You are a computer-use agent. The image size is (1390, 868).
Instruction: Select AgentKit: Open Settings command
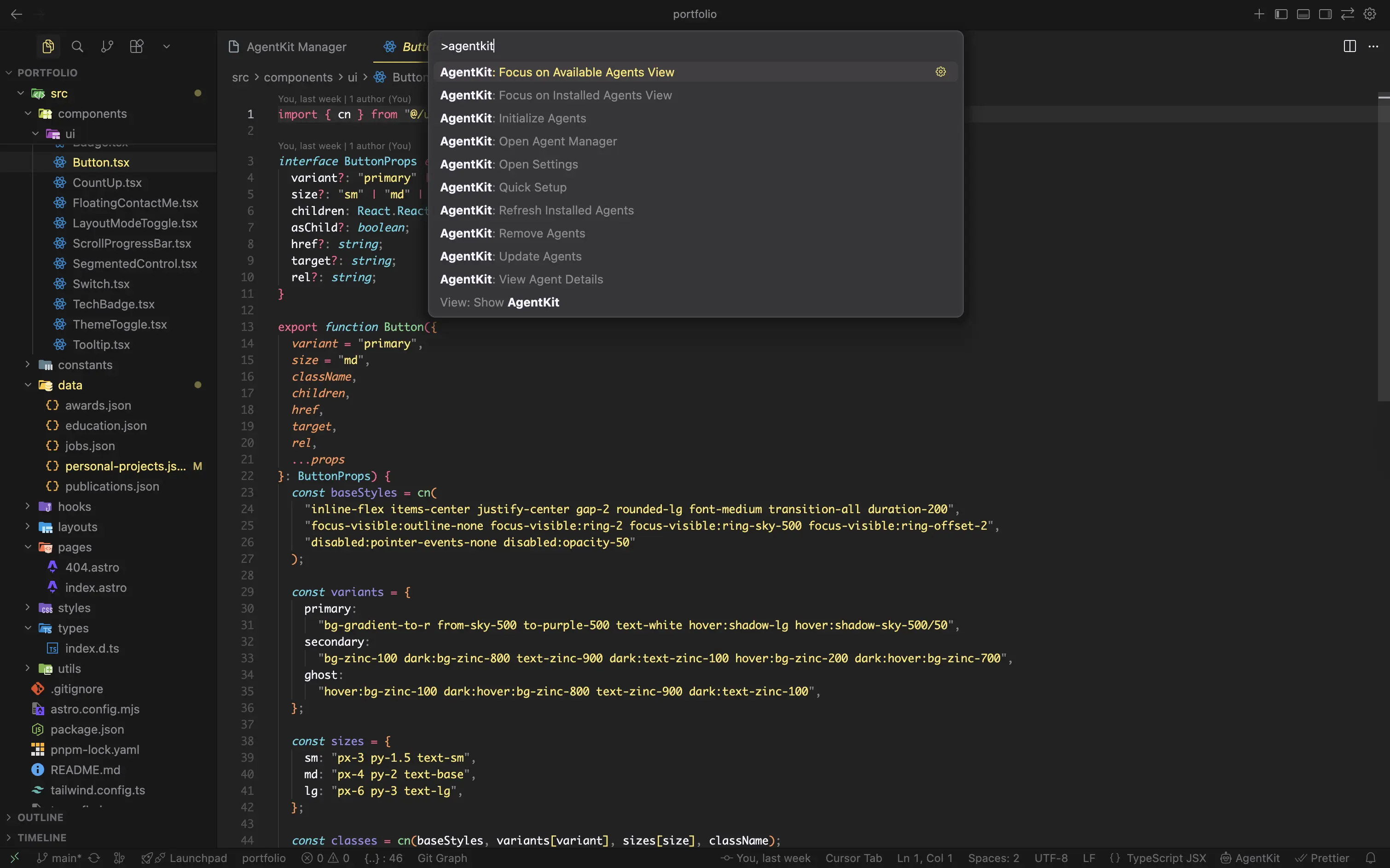695,164
